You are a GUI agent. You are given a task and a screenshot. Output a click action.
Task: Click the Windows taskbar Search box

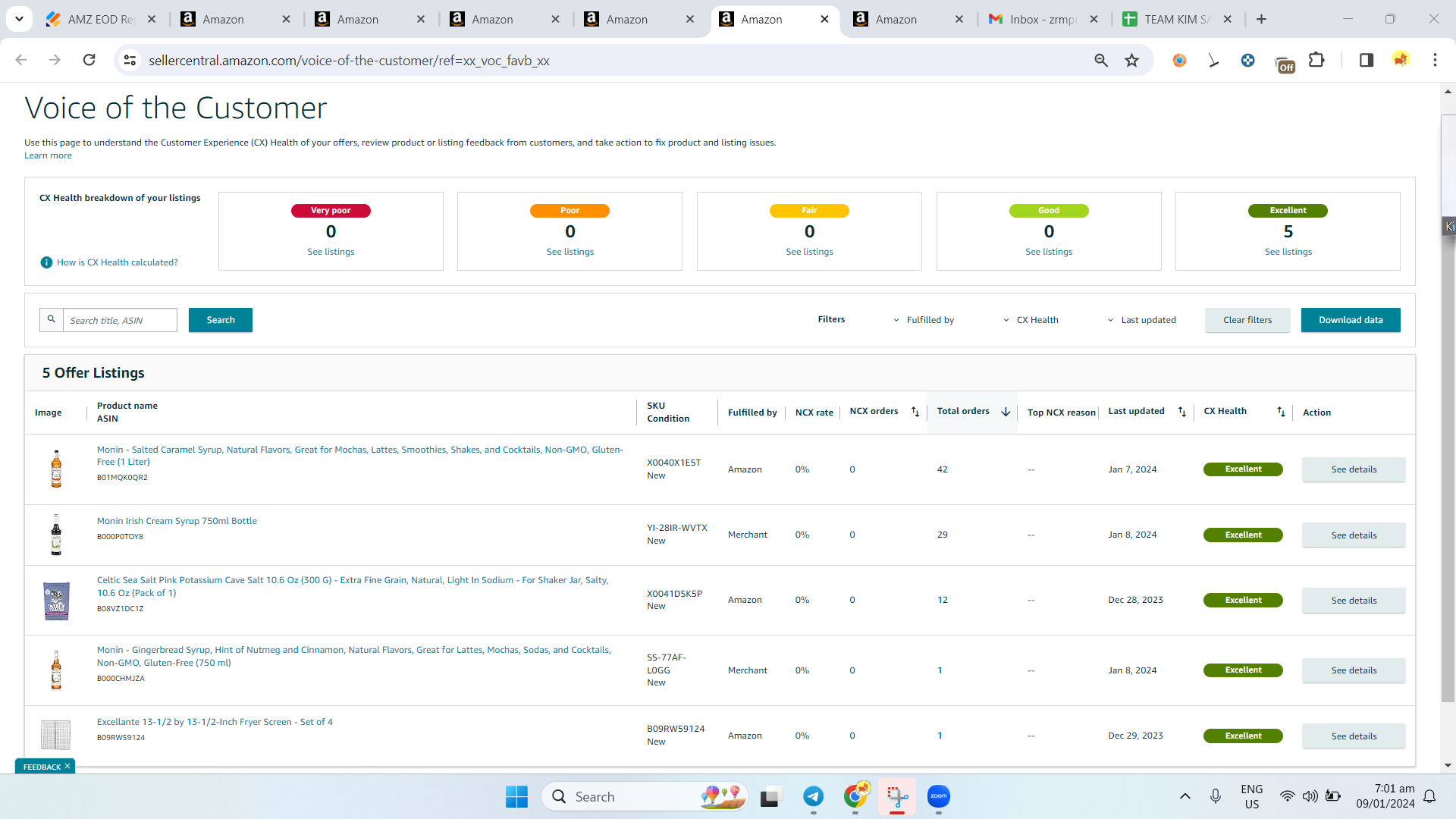pyautogui.click(x=645, y=796)
